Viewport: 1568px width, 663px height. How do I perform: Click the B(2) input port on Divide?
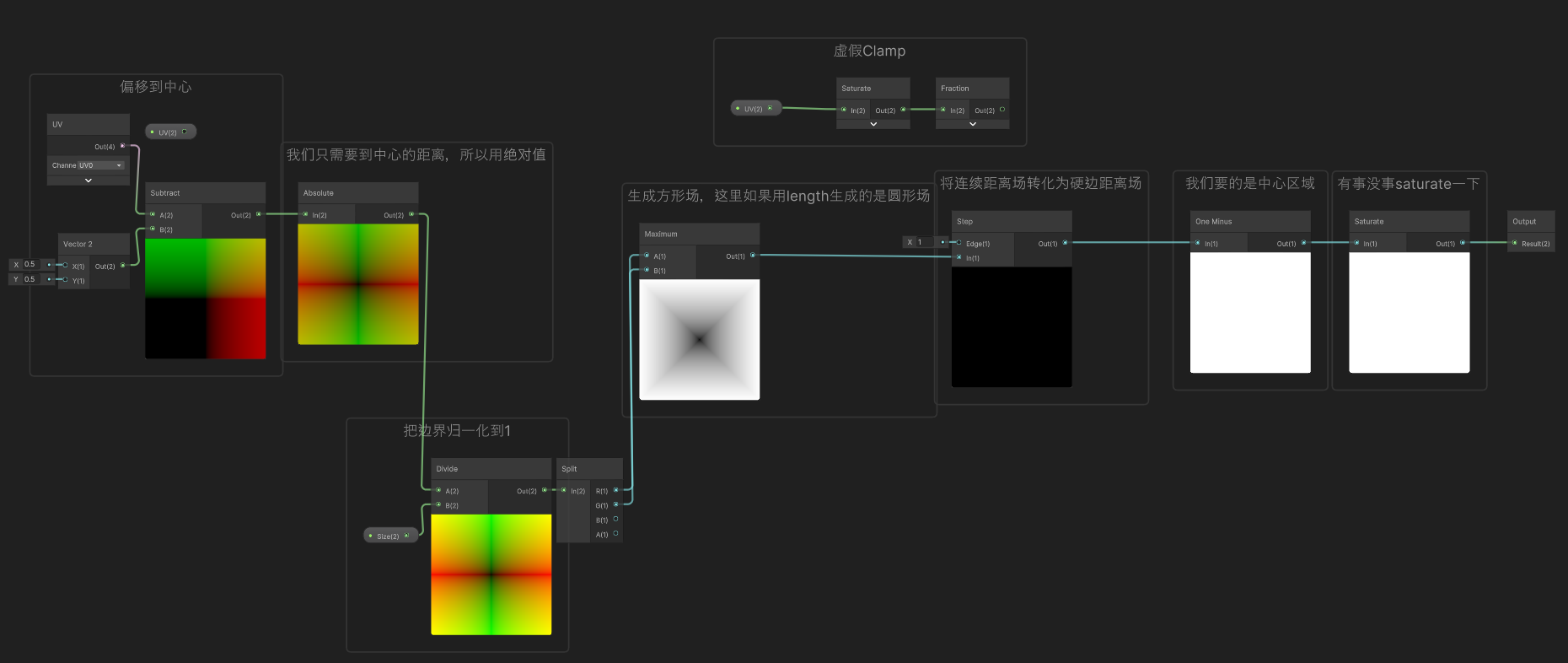coord(438,504)
